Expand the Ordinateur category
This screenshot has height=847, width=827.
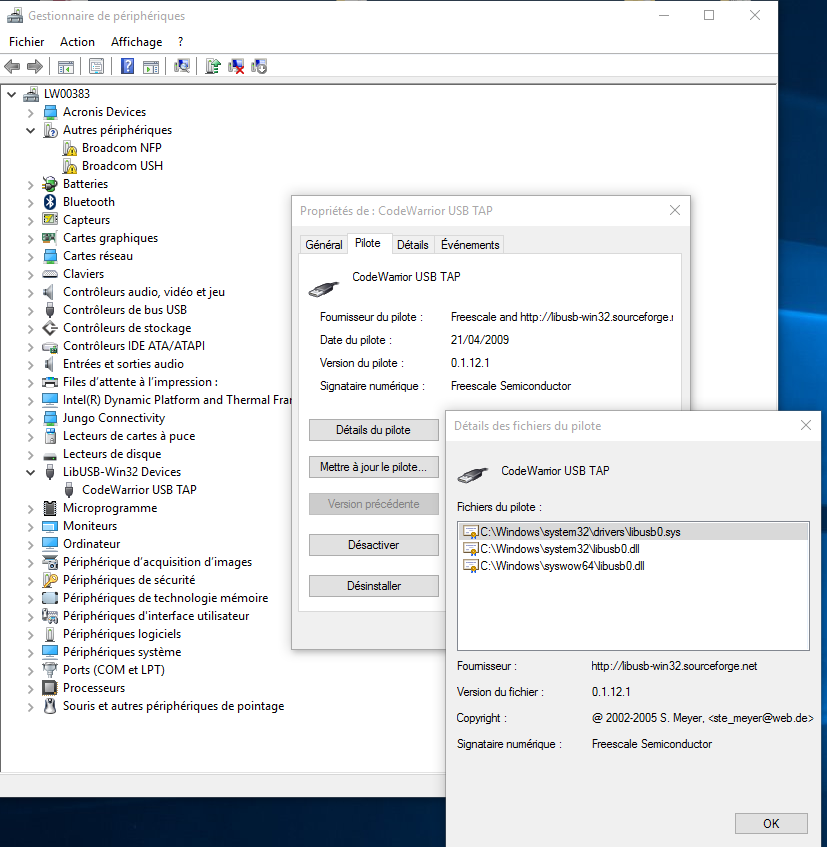31,544
